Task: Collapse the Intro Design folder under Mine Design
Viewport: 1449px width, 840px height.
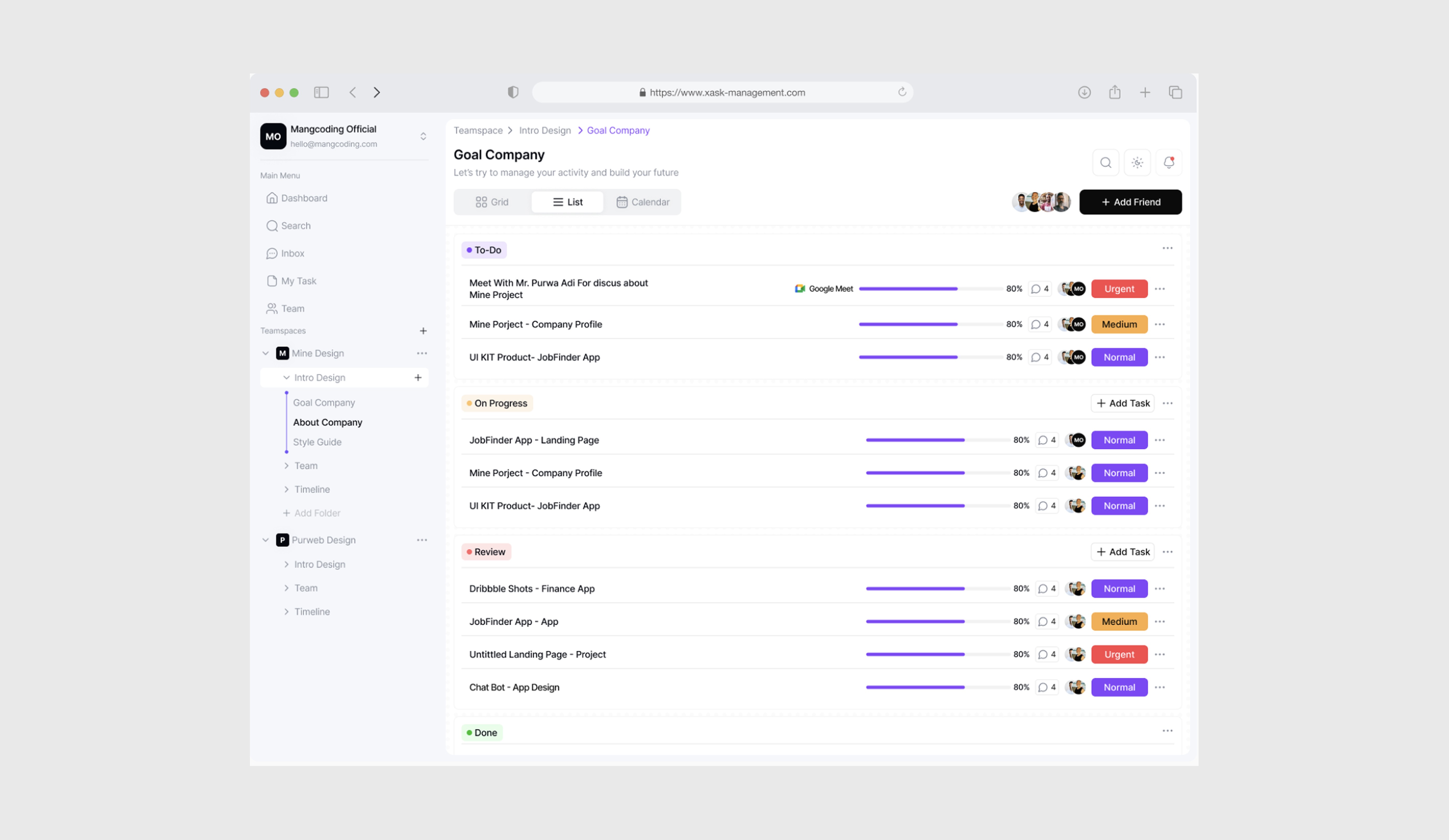Action: [286, 378]
